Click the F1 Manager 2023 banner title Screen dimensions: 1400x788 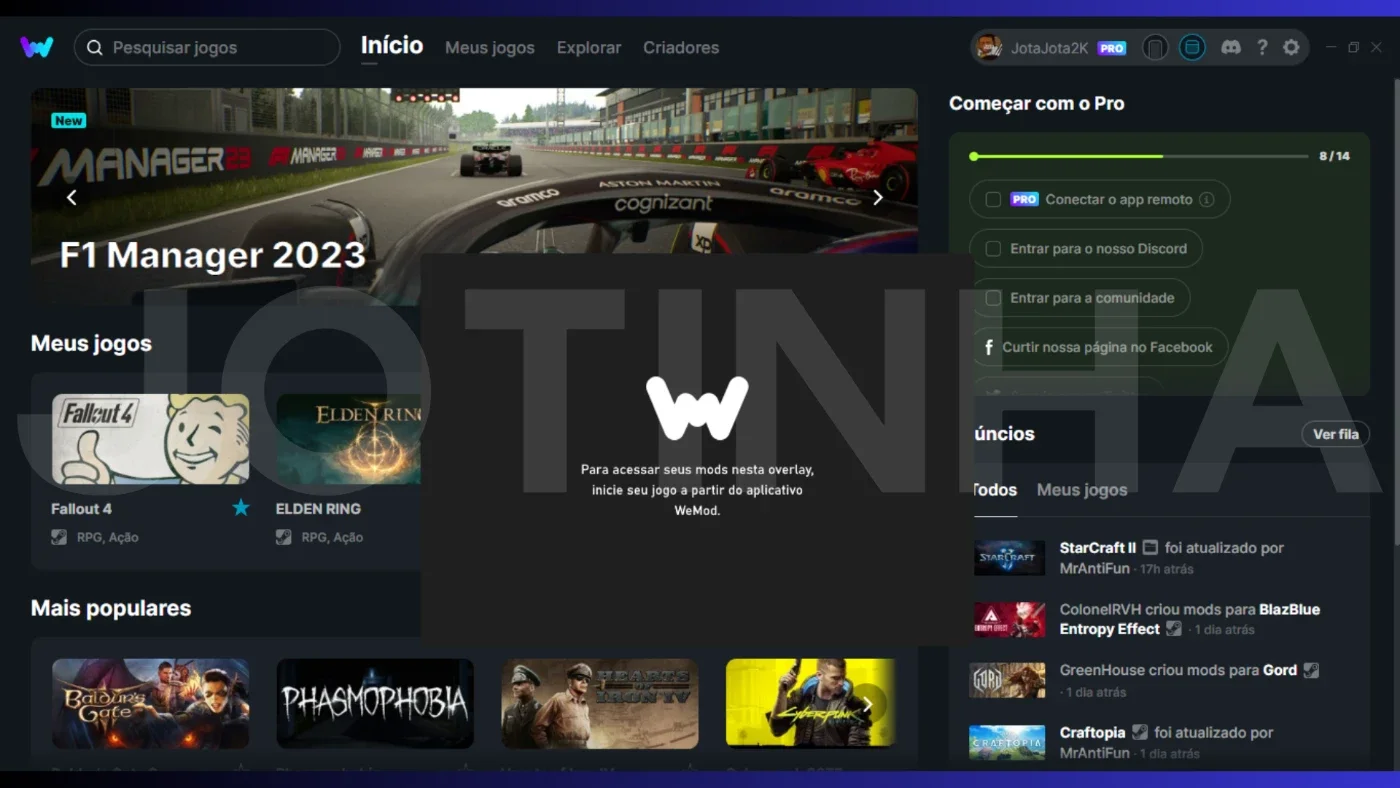[x=213, y=255]
